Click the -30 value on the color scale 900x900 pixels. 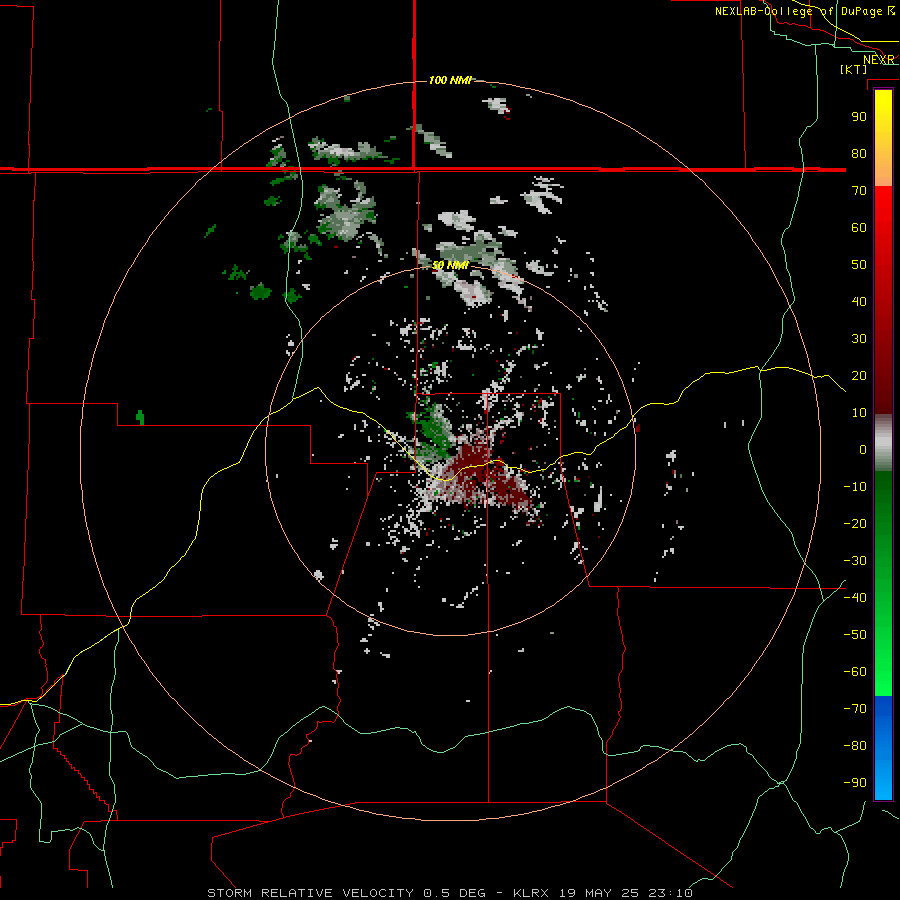pyautogui.click(x=855, y=561)
